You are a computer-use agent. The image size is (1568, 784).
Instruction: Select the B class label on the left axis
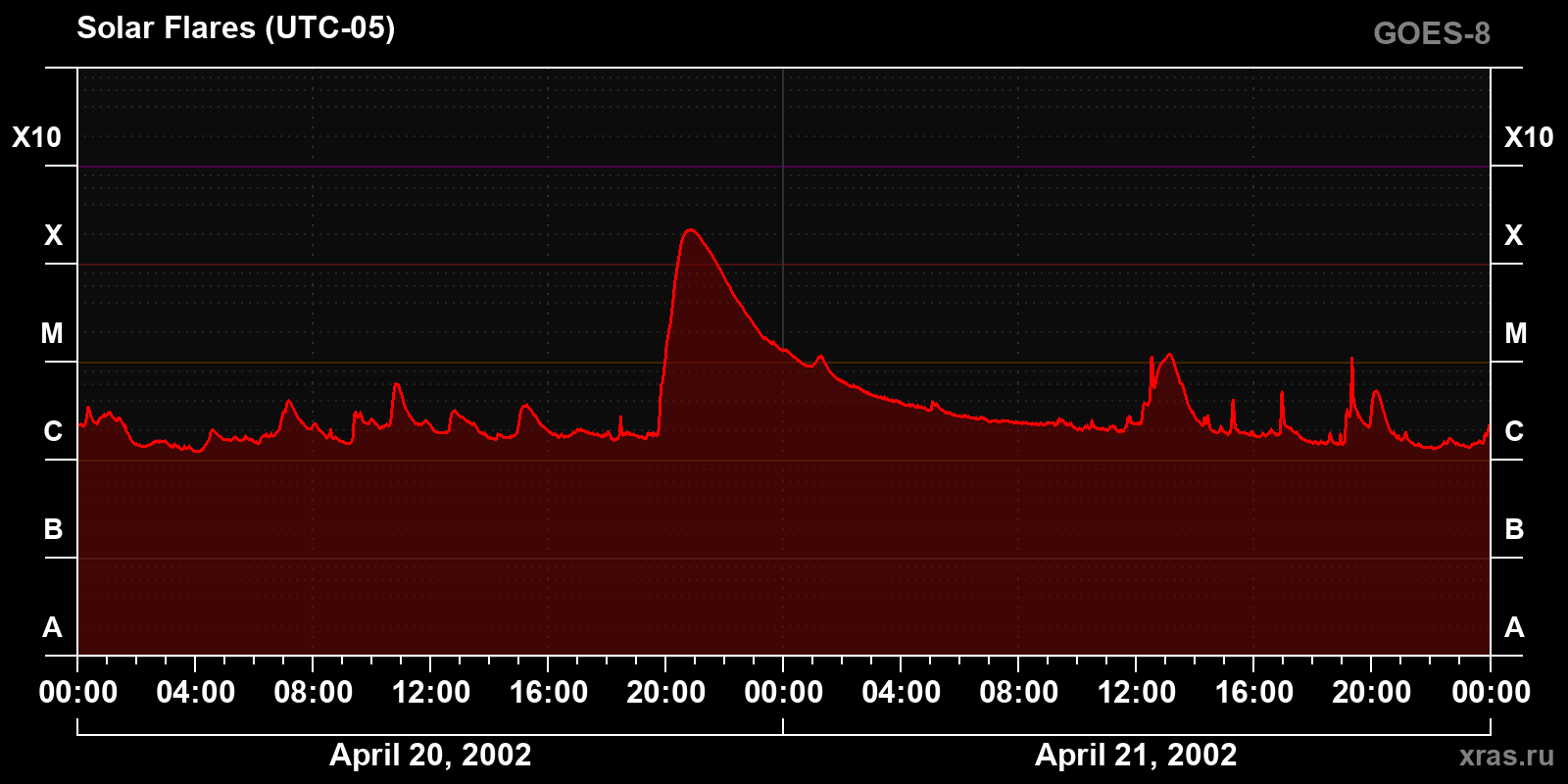[53, 529]
